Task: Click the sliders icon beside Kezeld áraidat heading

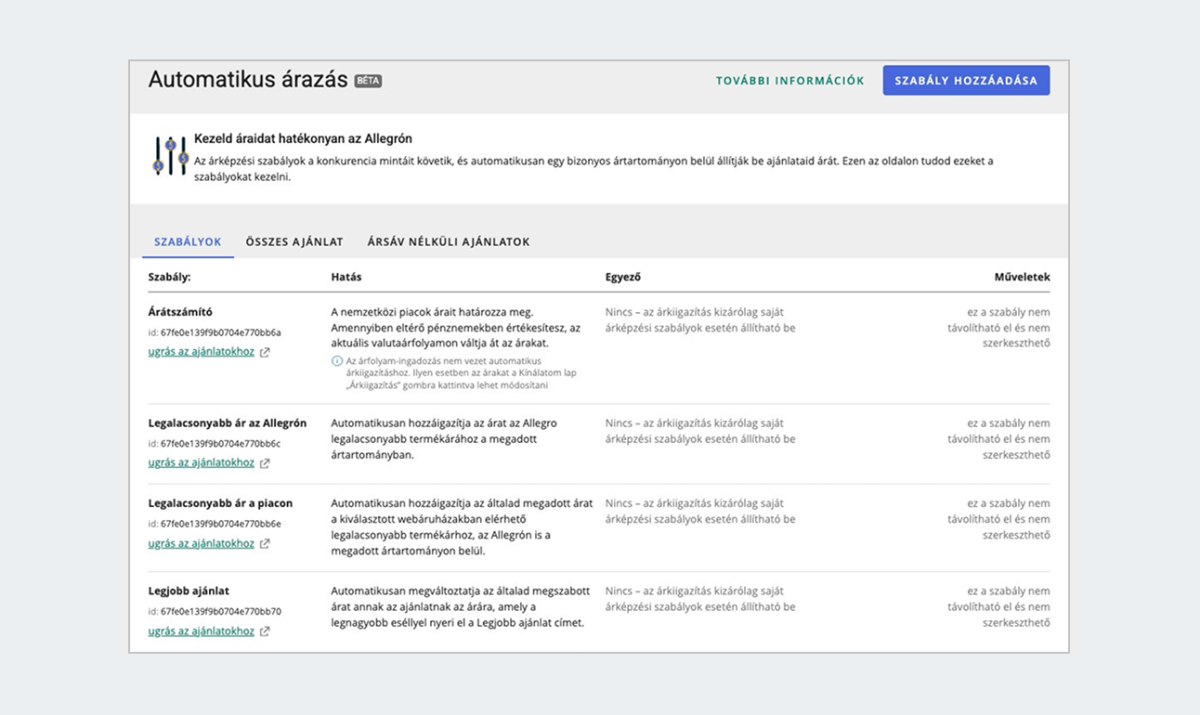Action: [171, 156]
